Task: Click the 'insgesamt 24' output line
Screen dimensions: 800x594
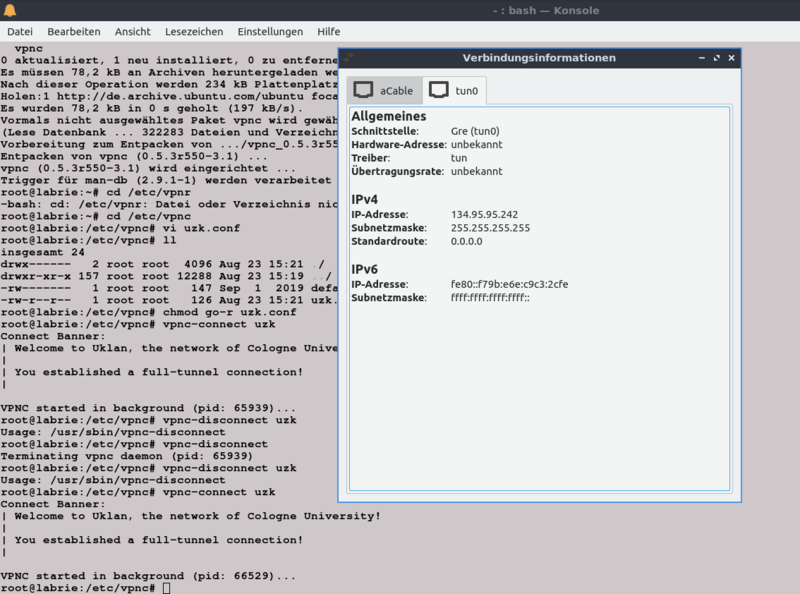Action: point(42,252)
